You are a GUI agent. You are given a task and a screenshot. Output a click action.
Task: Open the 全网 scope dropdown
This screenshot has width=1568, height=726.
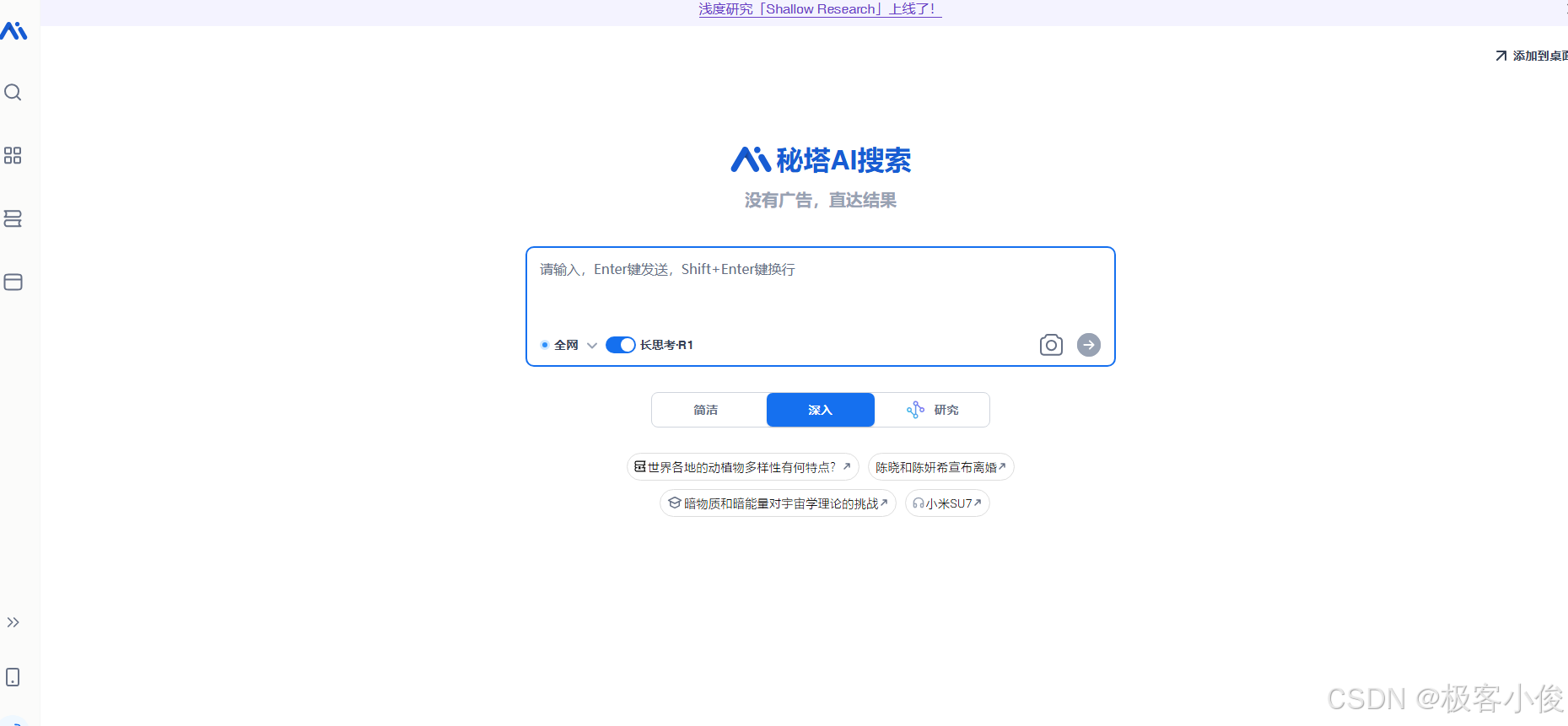(568, 345)
